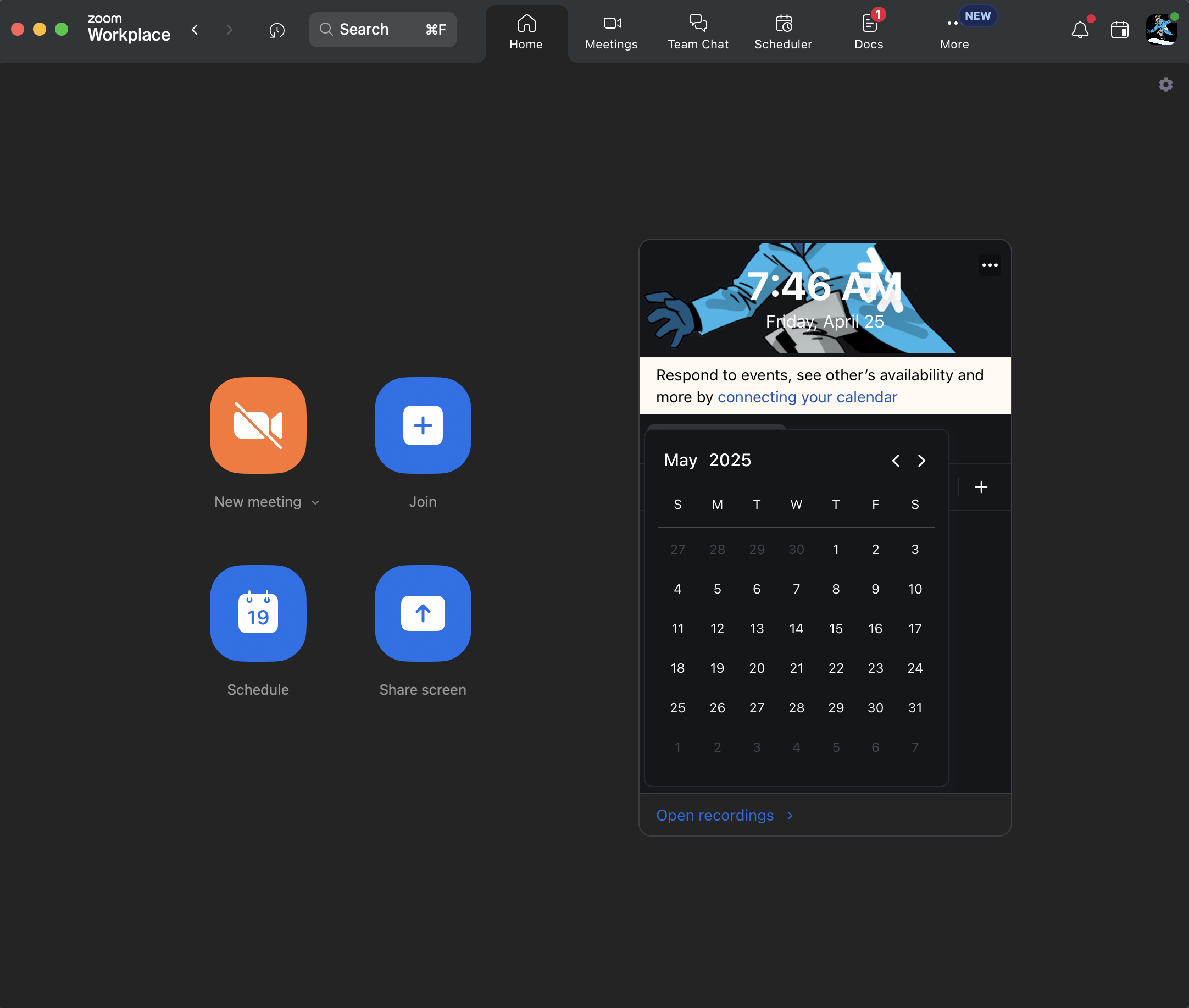Open the Schedule meeting icon
This screenshot has width=1189, height=1008.
pyautogui.click(x=258, y=614)
